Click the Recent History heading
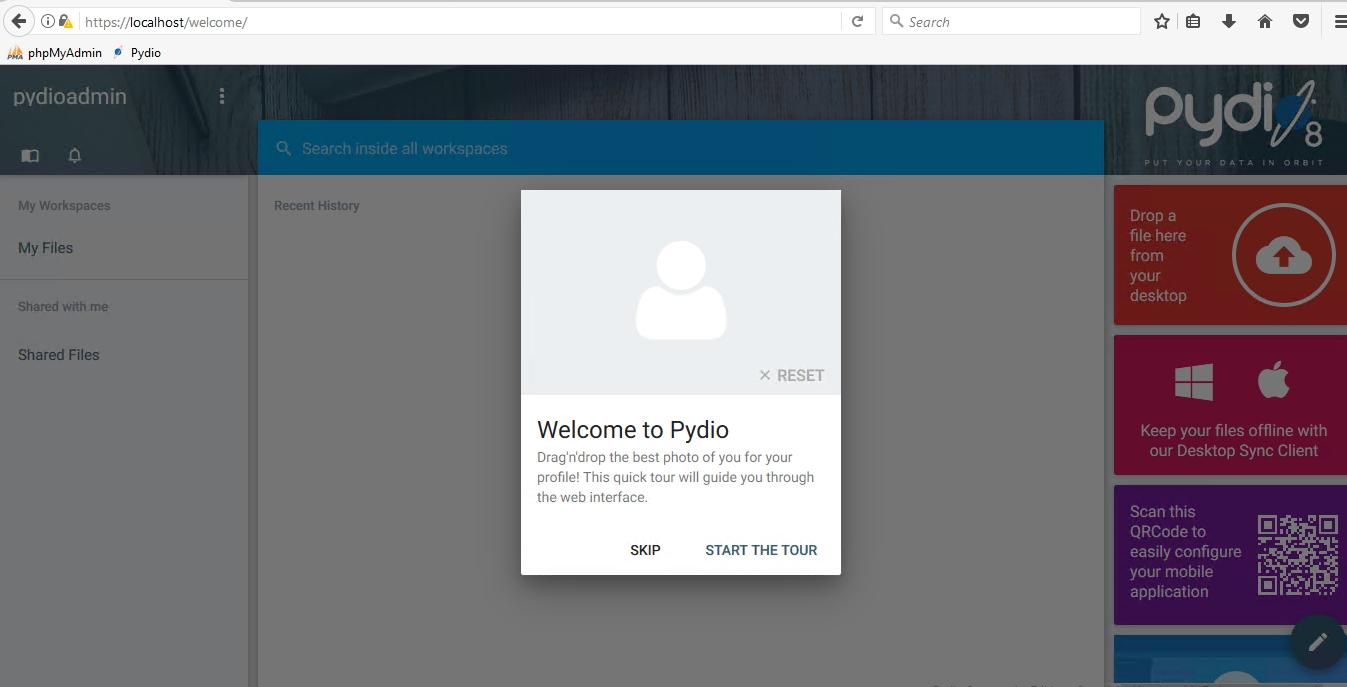Image resolution: width=1347 pixels, height=687 pixels. click(x=317, y=206)
